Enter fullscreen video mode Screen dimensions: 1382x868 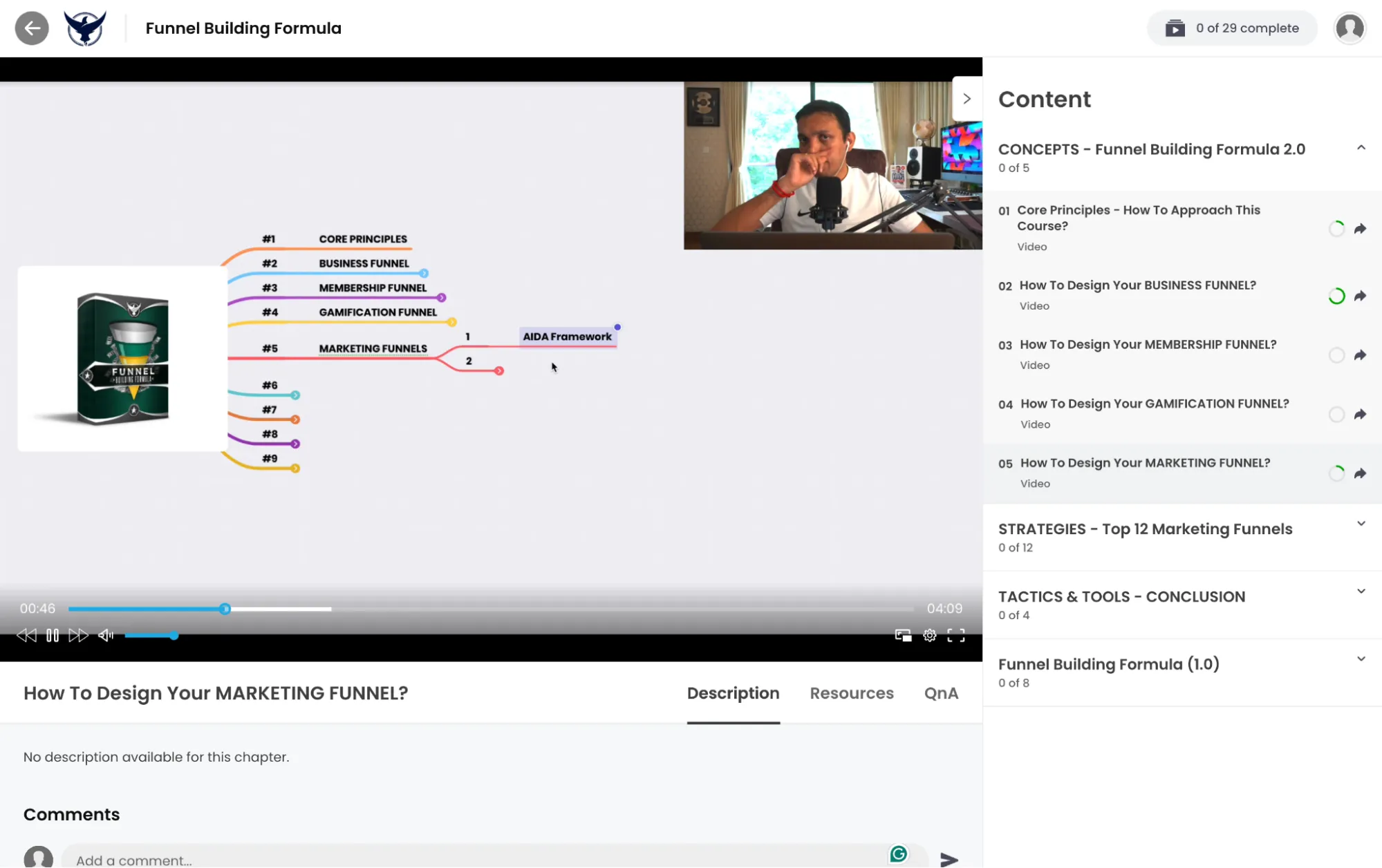956,636
